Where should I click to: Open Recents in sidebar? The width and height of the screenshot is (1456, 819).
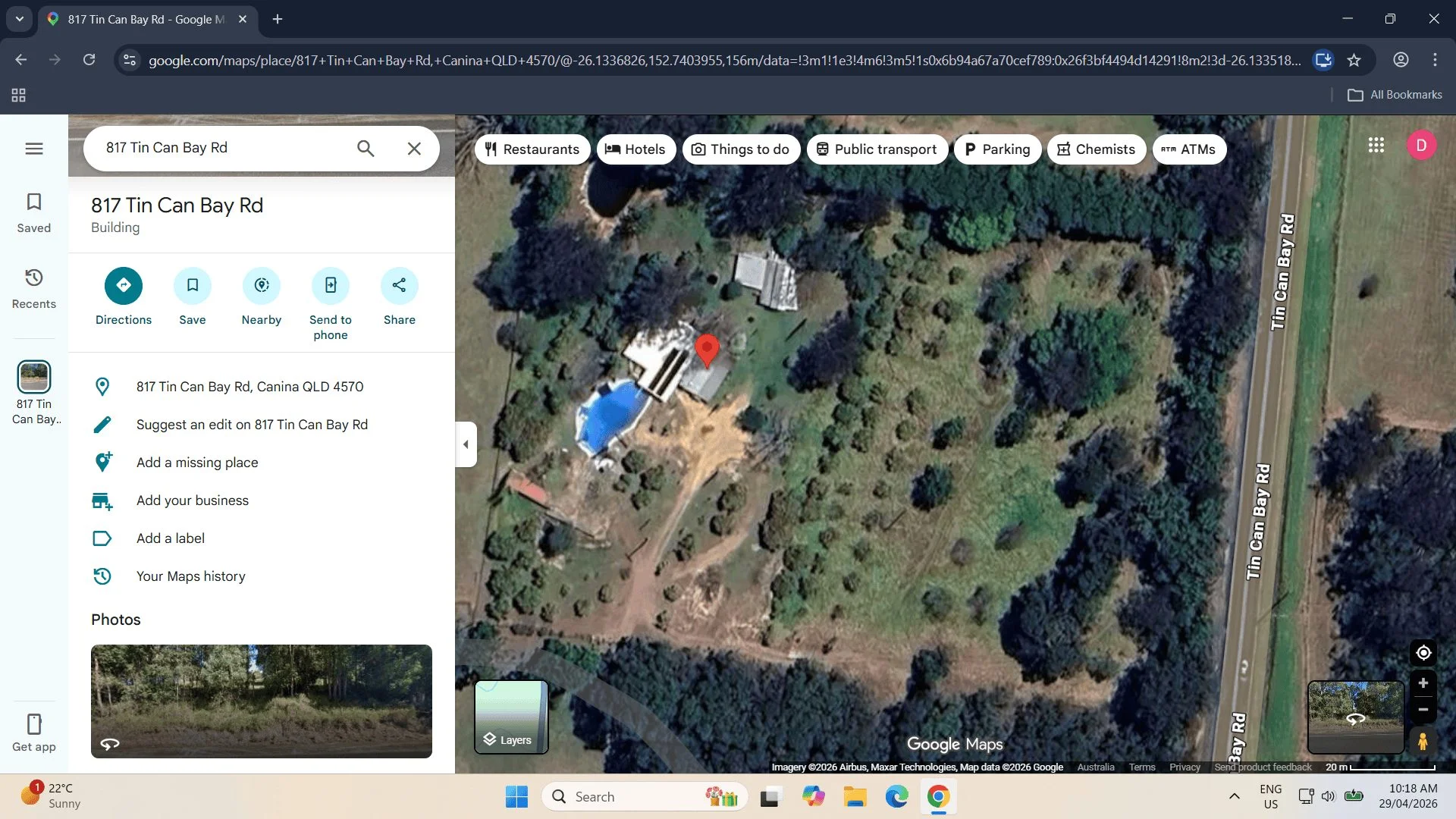pos(34,288)
